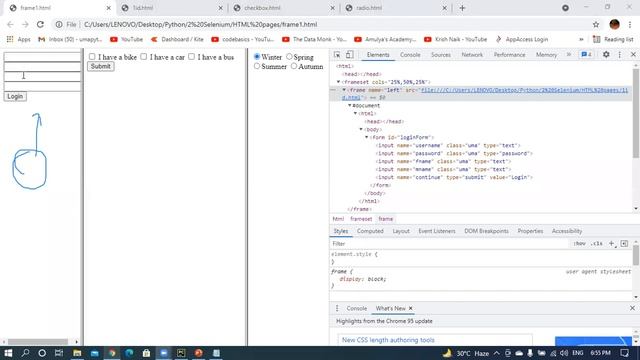Collapse the nested html node under #document
Viewport: 640px width, 360px height.
[356, 113]
